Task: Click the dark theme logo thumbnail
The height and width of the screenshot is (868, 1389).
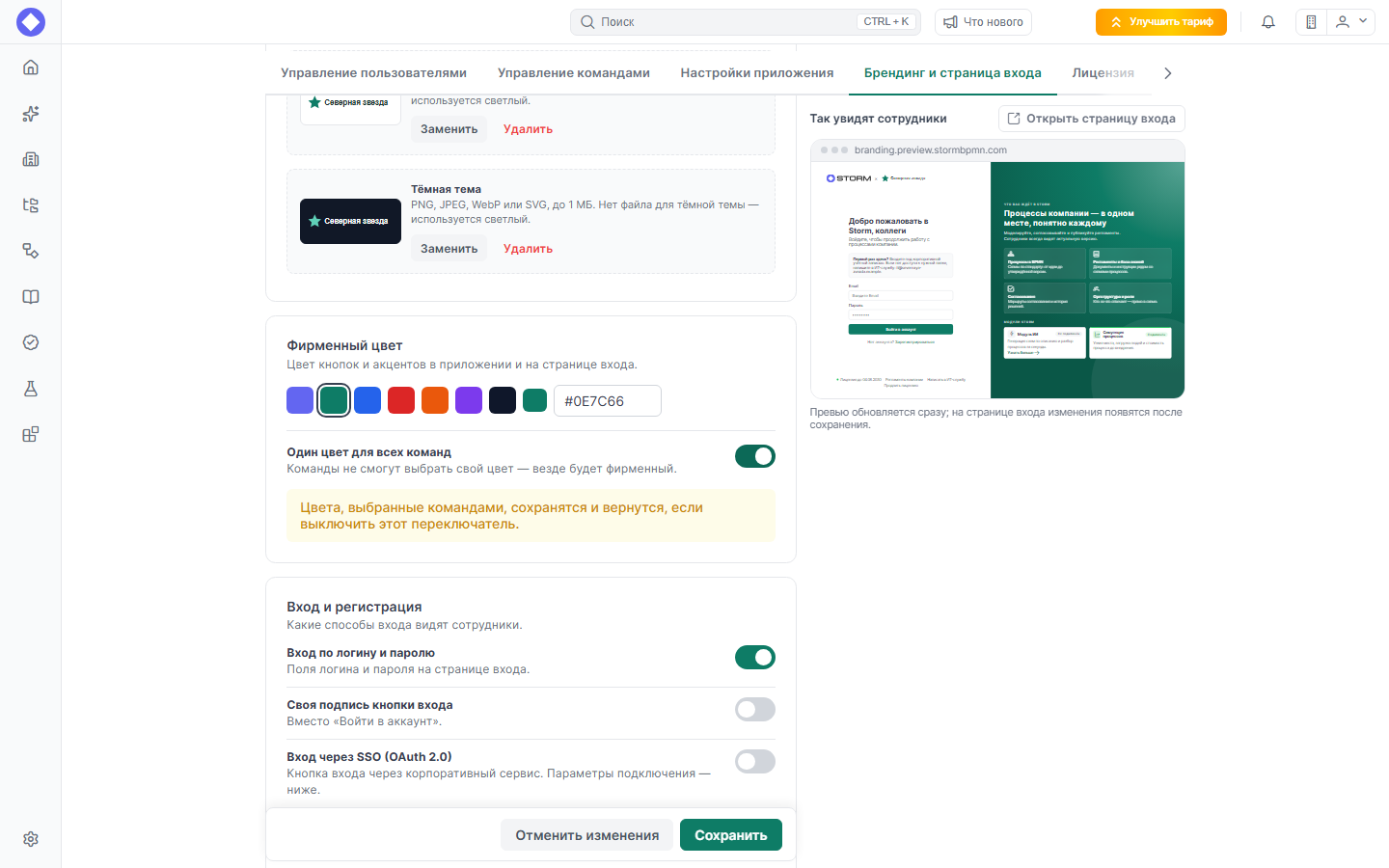Action: 350,221
